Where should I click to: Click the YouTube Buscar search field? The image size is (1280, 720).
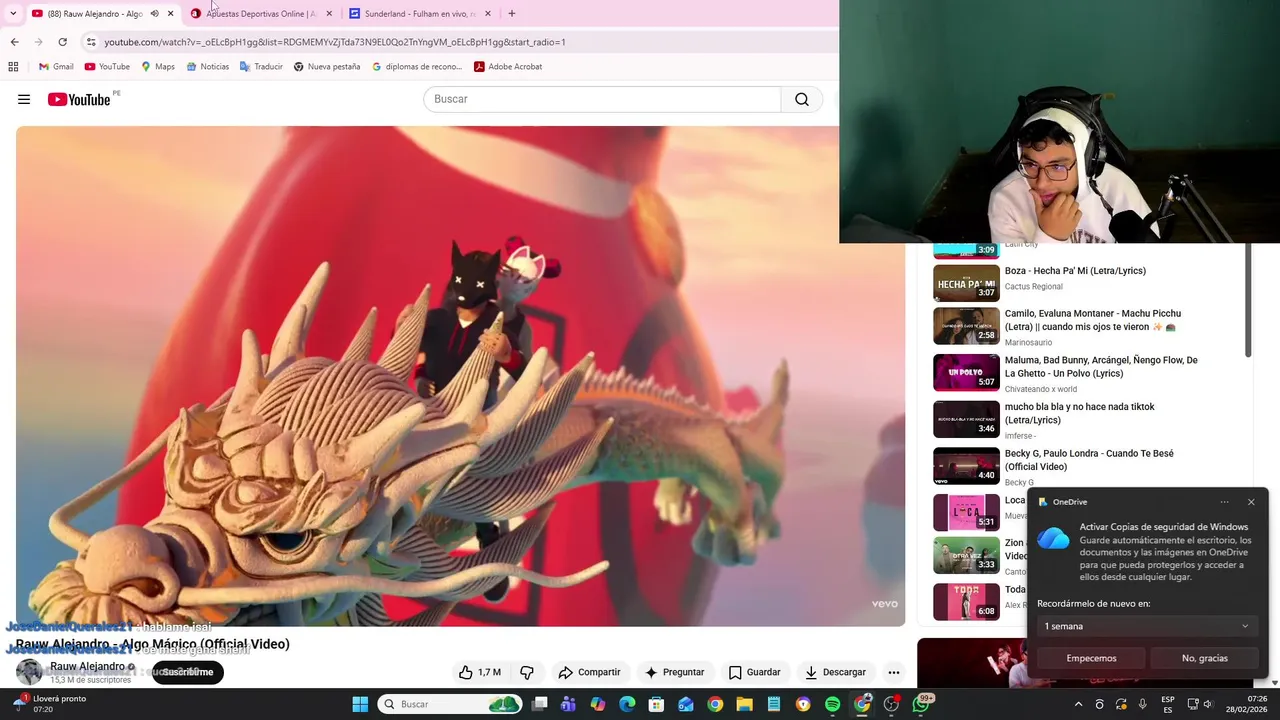(x=602, y=99)
